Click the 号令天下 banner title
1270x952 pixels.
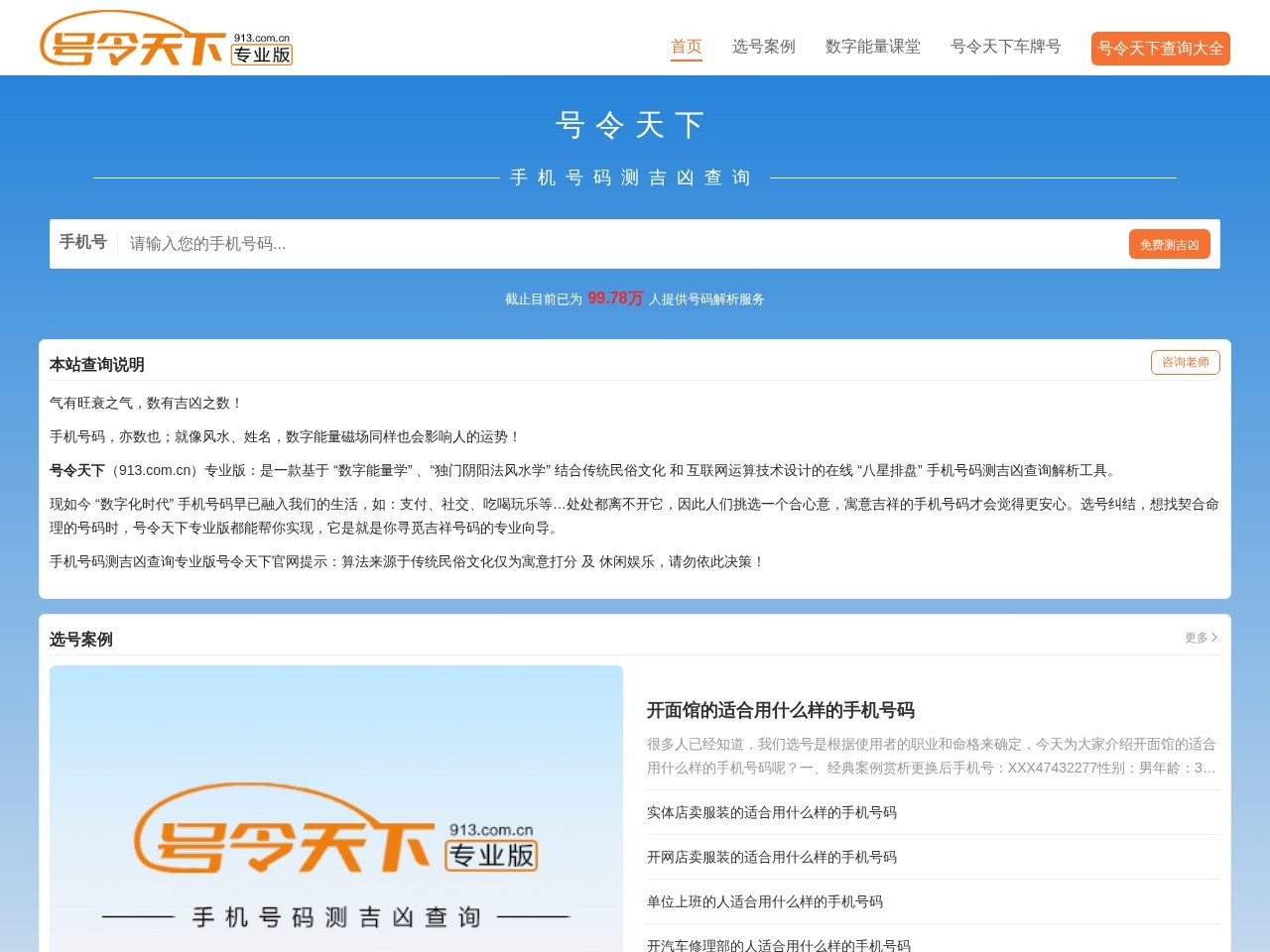point(630,125)
